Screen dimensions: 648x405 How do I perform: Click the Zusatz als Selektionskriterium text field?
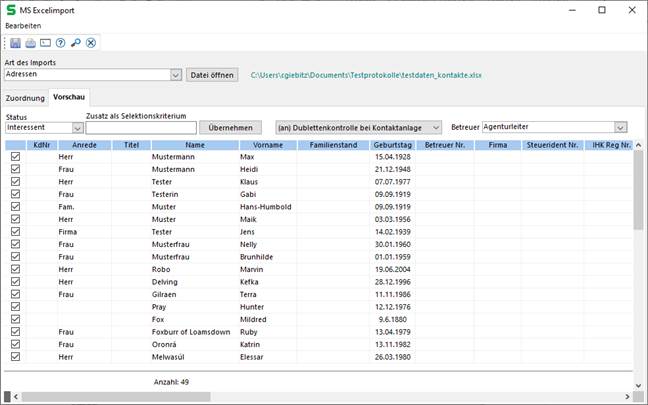pyautogui.click(x=140, y=128)
